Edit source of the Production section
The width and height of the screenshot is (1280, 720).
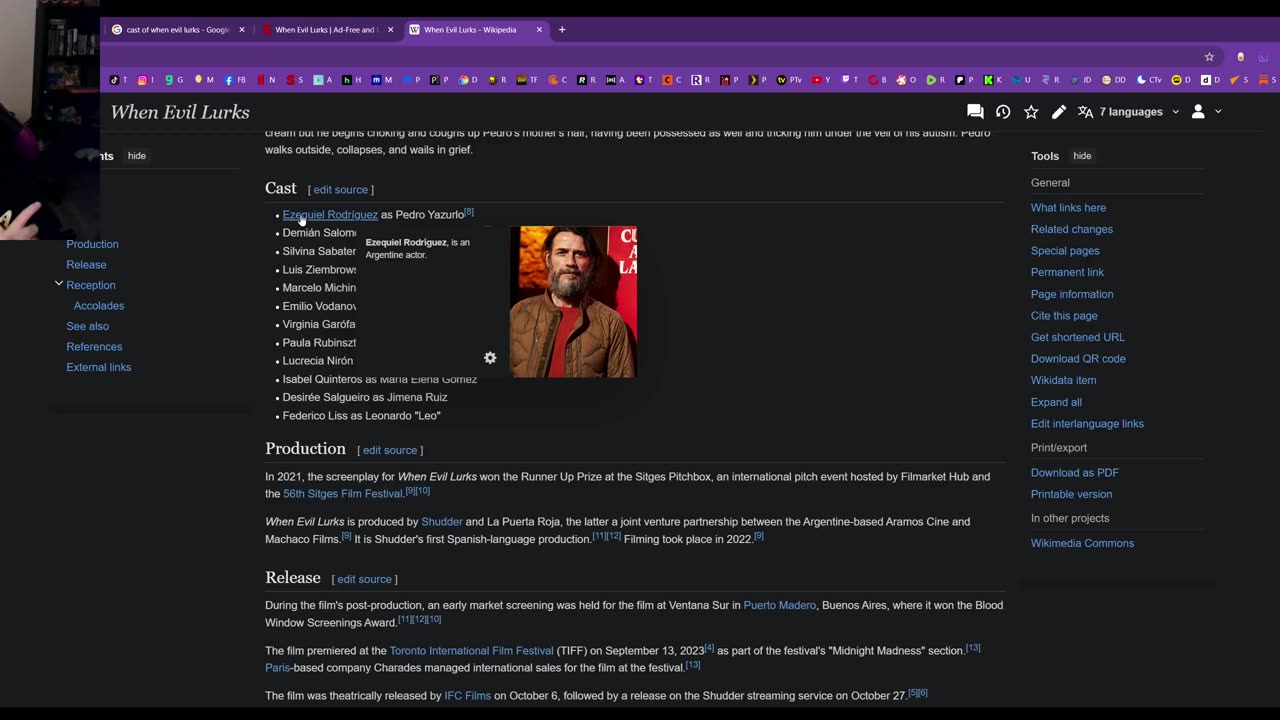[x=390, y=451]
